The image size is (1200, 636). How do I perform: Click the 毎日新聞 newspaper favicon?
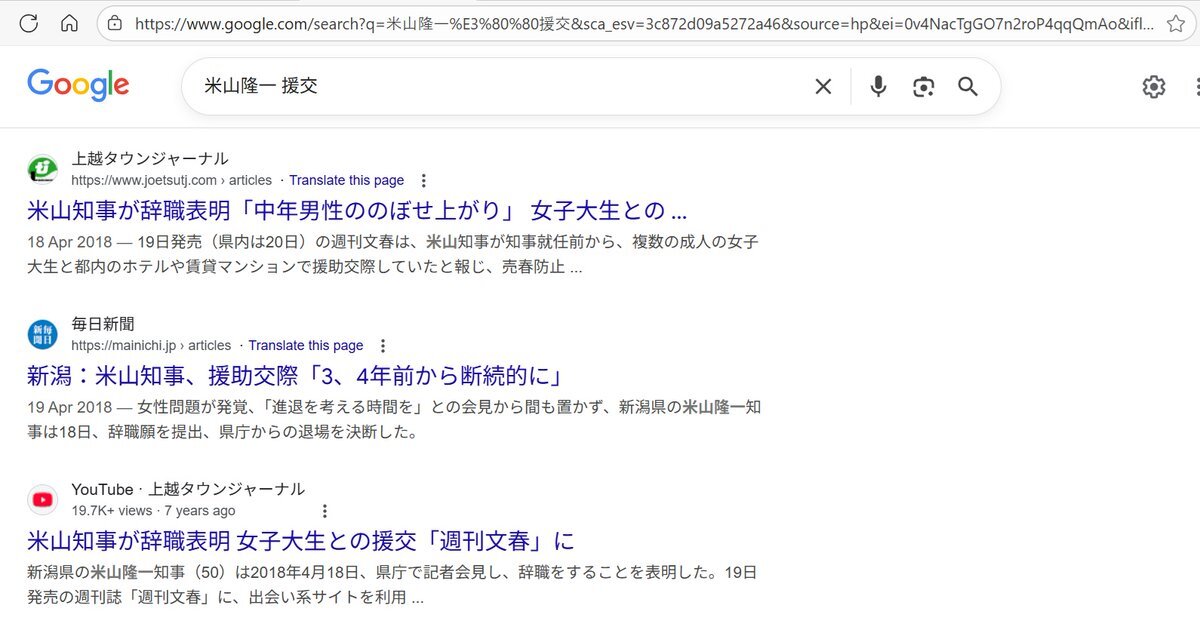tap(42, 334)
